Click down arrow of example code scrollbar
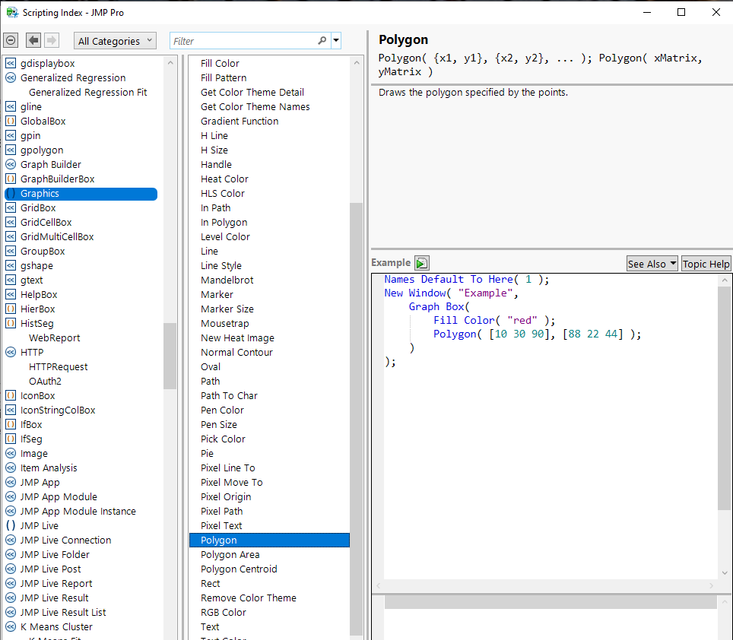The height and width of the screenshot is (640, 733). point(725,573)
